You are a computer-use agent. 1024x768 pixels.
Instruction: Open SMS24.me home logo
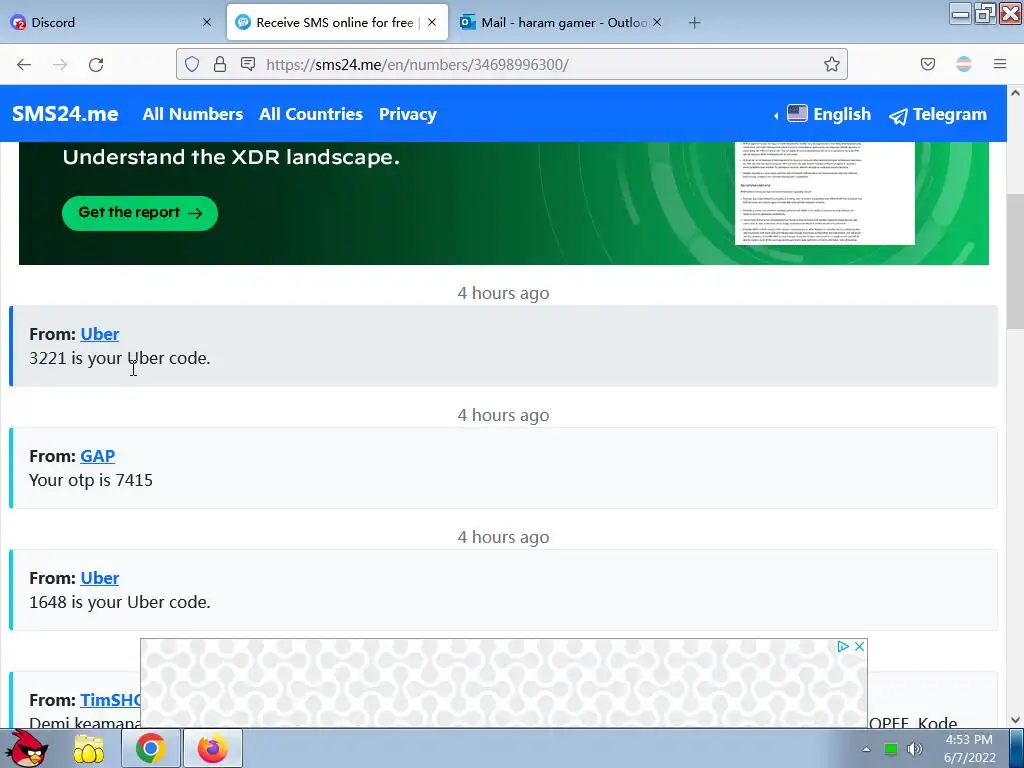(65, 114)
